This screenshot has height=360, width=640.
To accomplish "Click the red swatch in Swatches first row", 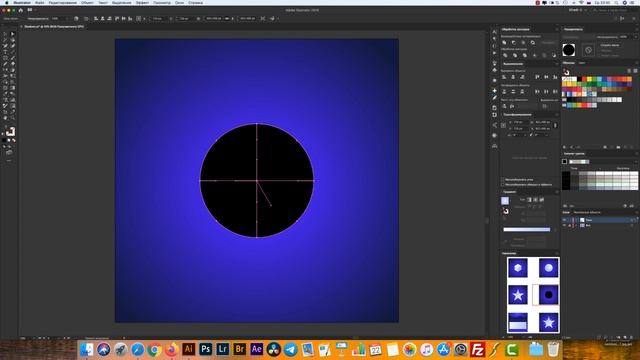I will click(584, 79).
